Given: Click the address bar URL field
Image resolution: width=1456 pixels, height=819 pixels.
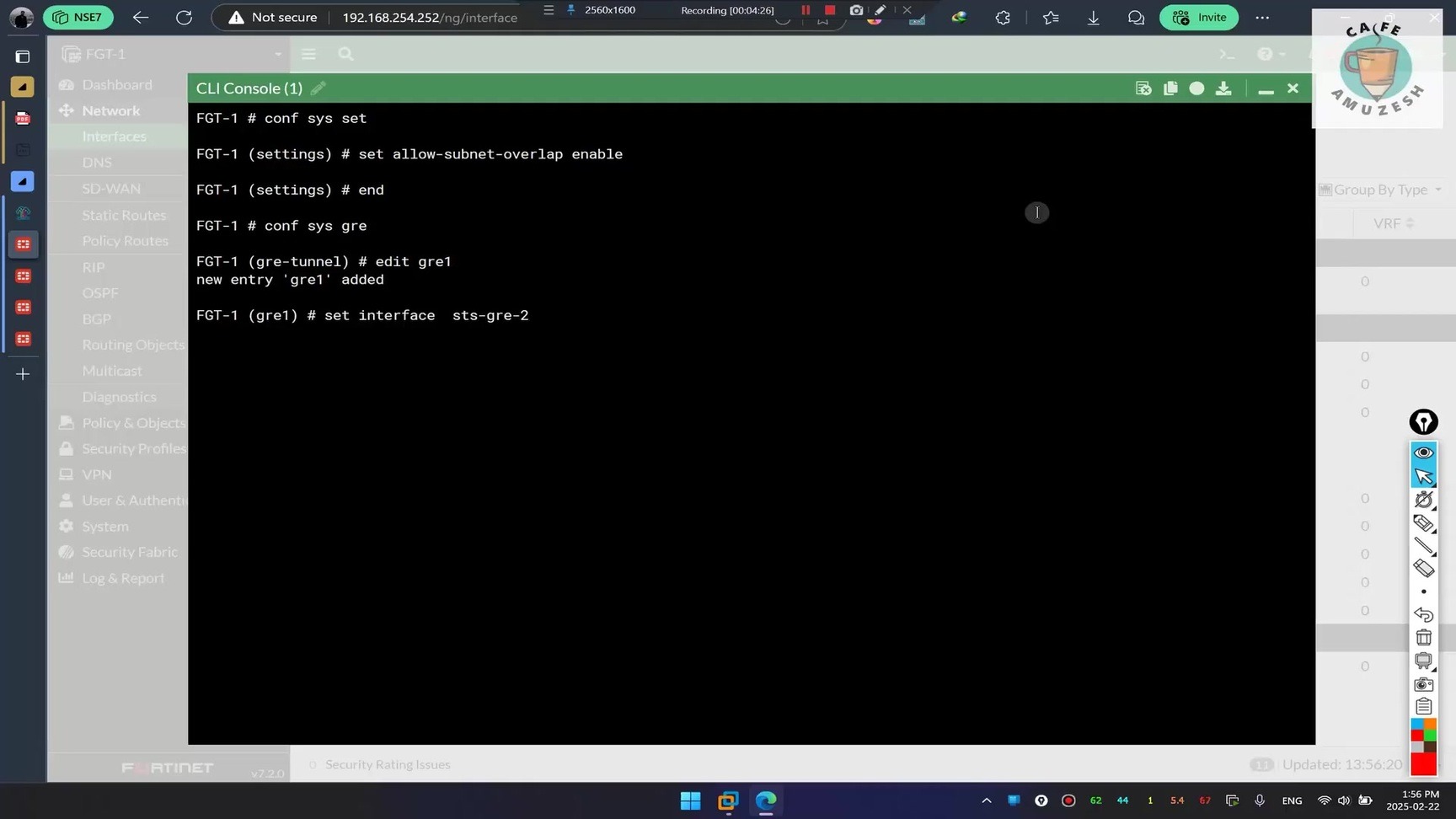Looking at the screenshot, I should [x=430, y=17].
